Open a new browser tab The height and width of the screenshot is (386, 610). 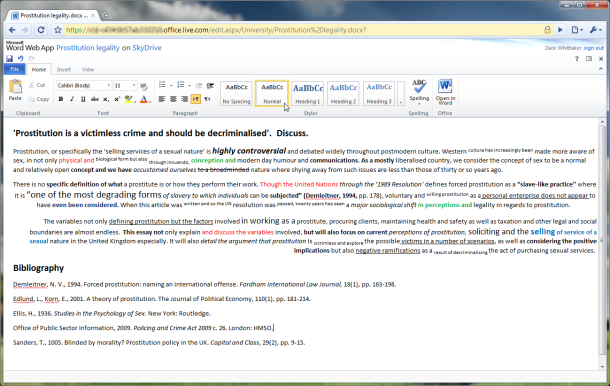click(106, 16)
